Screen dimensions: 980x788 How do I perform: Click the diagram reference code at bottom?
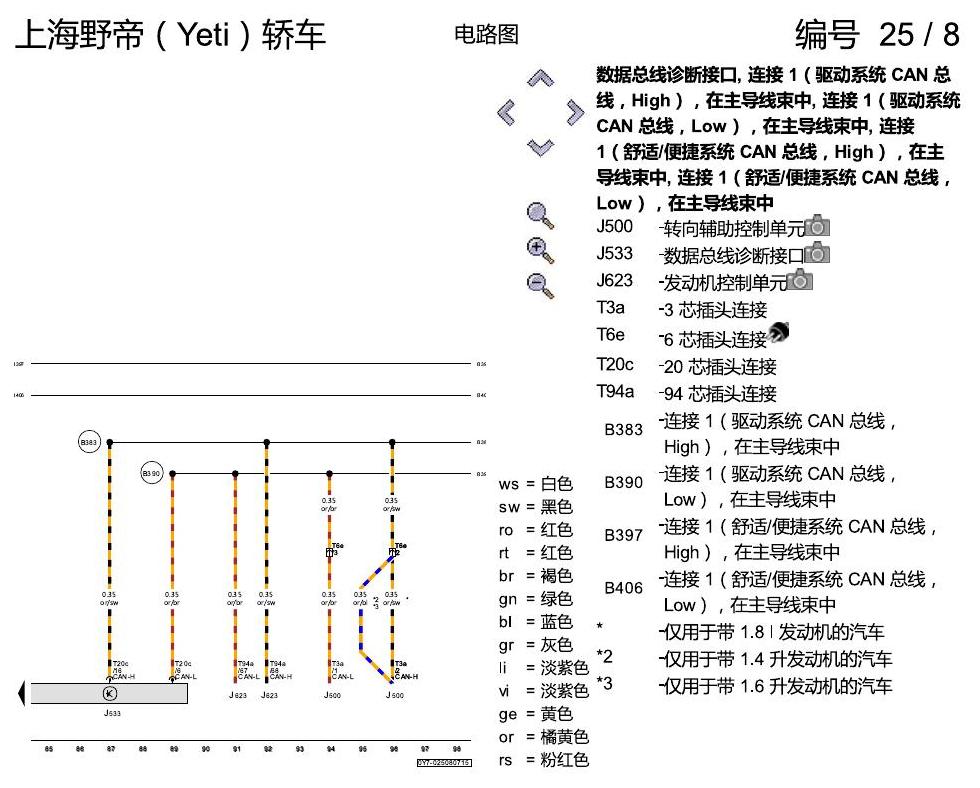444,763
